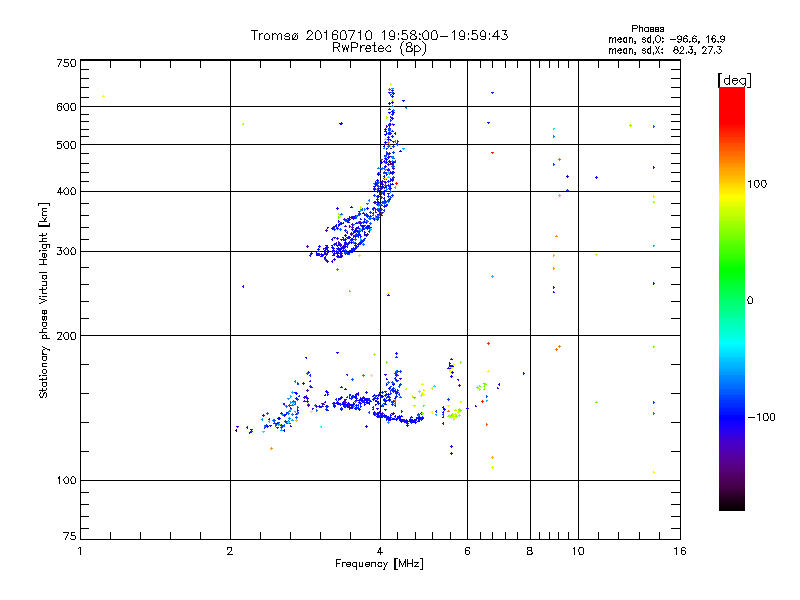Click the y-axis tick label '500'
The height and width of the screenshot is (600, 800).
coord(66,145)
